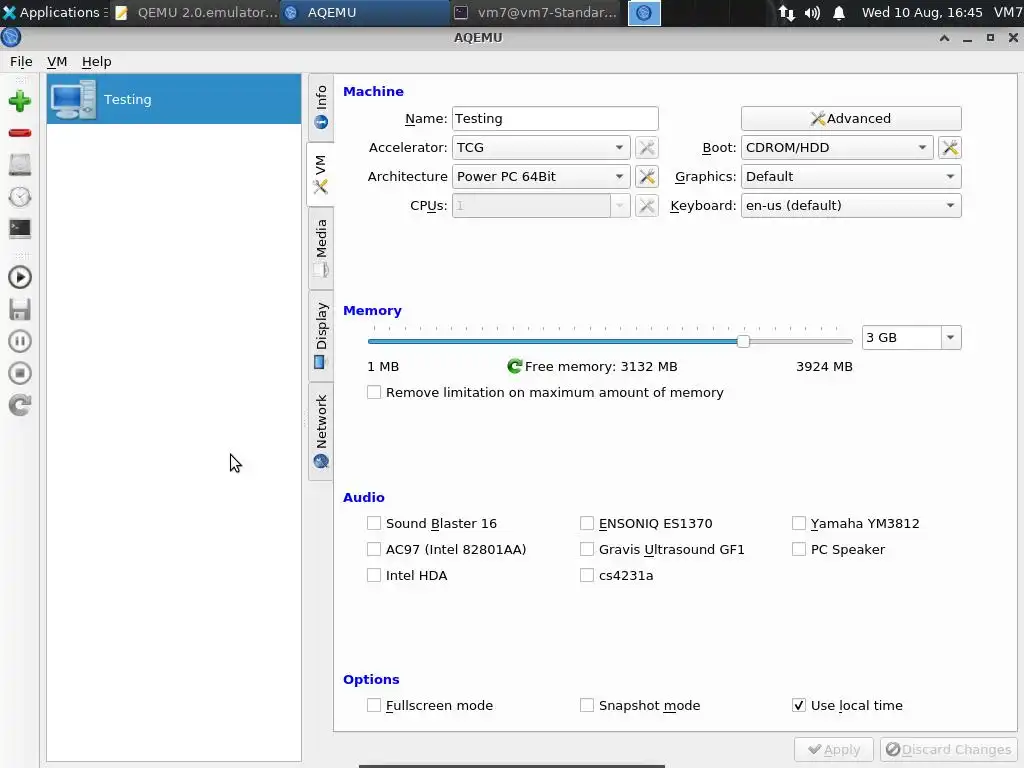Enable PC Speaker checkbox

click(x=799, y=549)
